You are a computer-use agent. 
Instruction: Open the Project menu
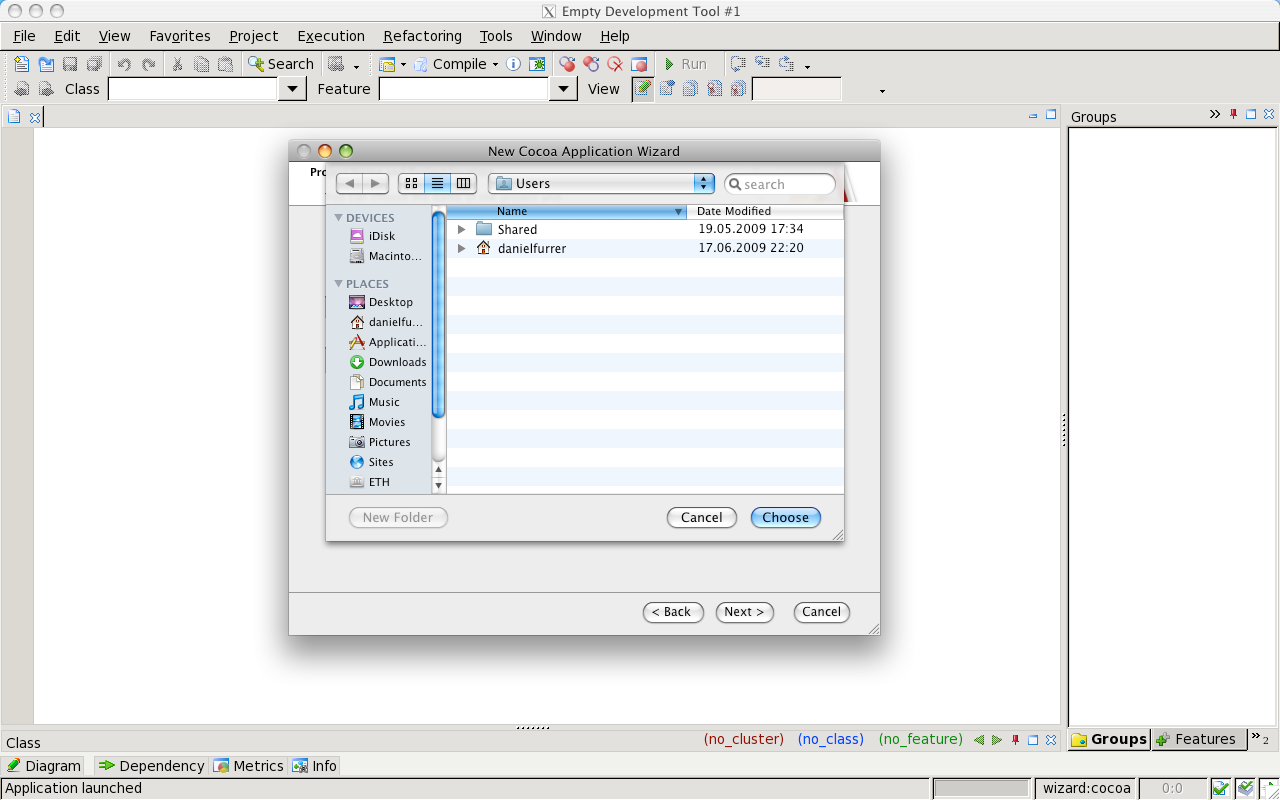(x=254, y=36)
